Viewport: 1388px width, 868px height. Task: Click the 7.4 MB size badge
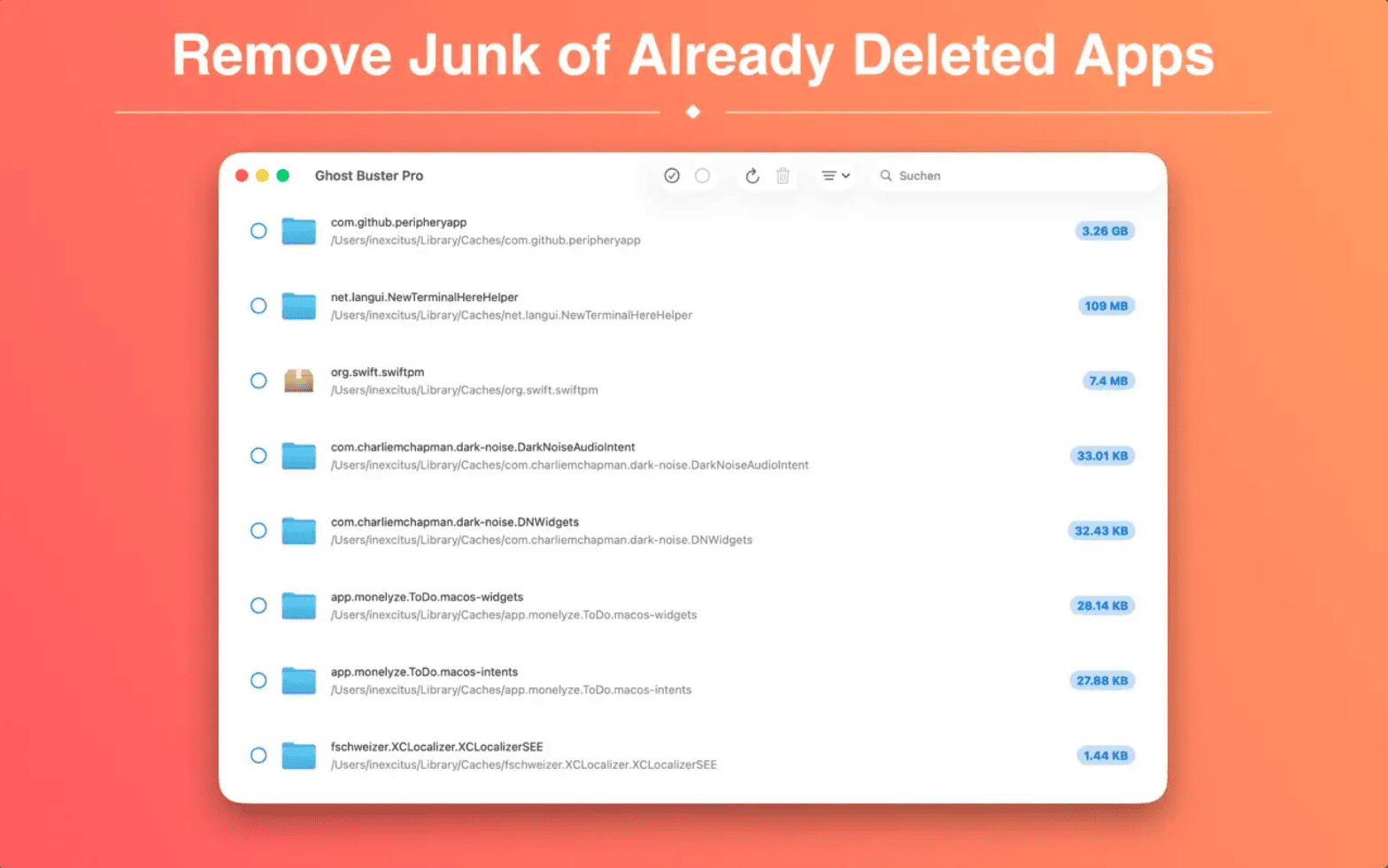[1108, 380]
